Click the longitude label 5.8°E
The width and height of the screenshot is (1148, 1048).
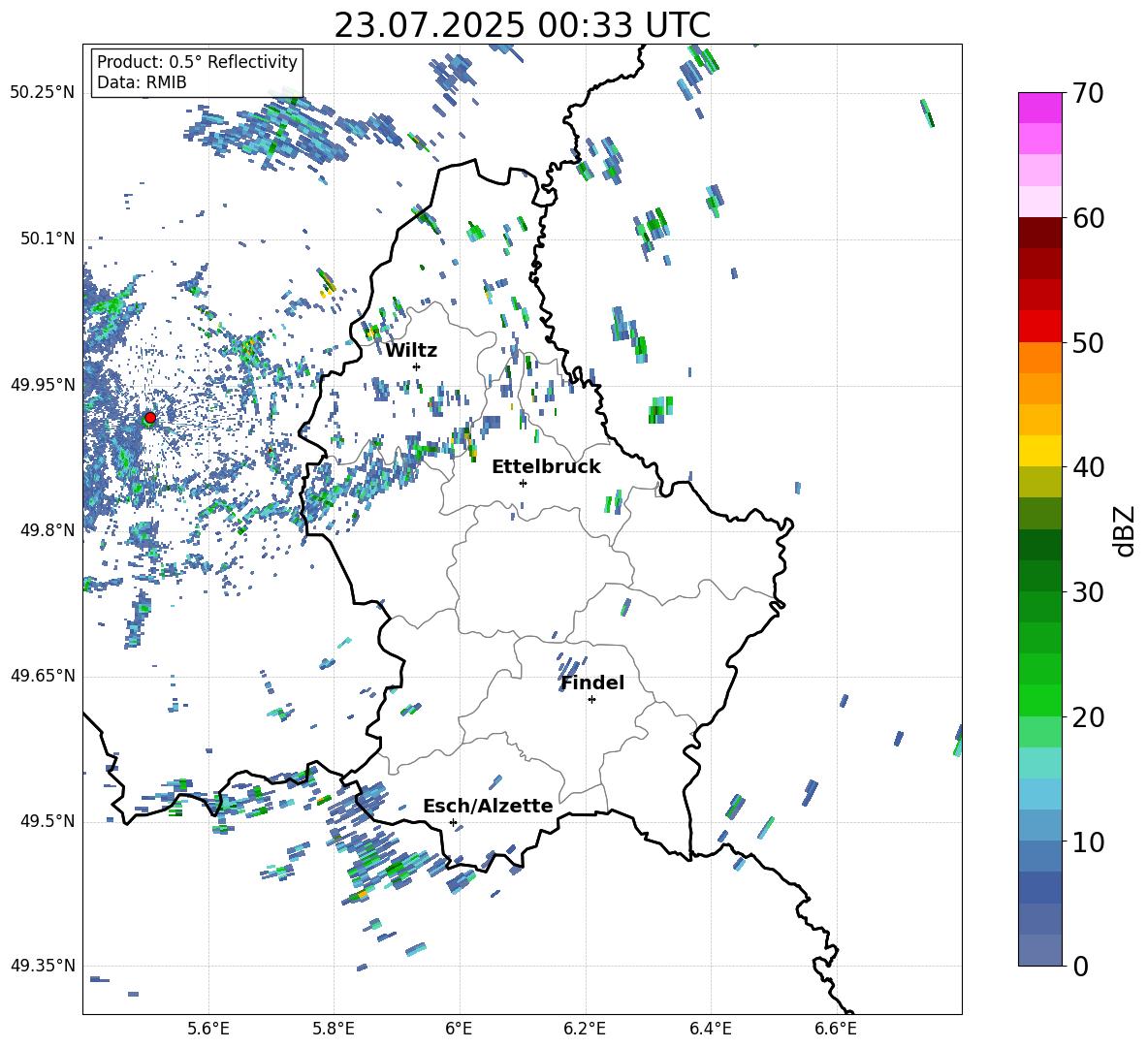pyautogui.click(x=334, y=1029)
